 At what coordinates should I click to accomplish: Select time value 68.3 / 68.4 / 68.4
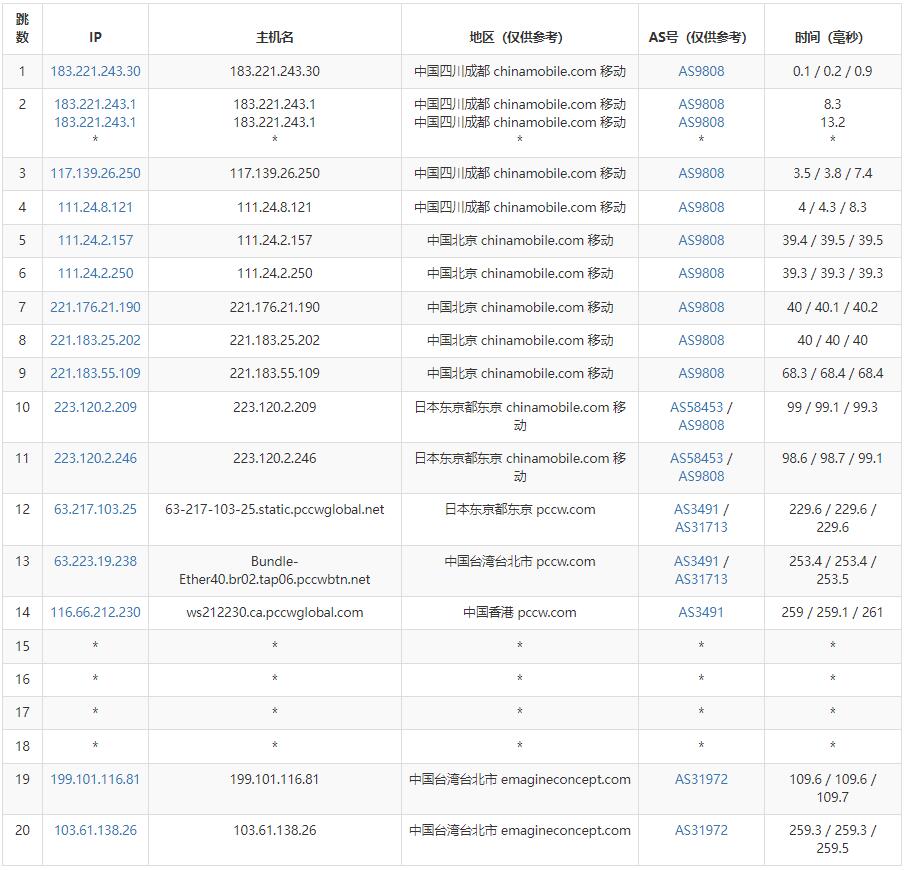pyautogui.click(x=833, y=373)
